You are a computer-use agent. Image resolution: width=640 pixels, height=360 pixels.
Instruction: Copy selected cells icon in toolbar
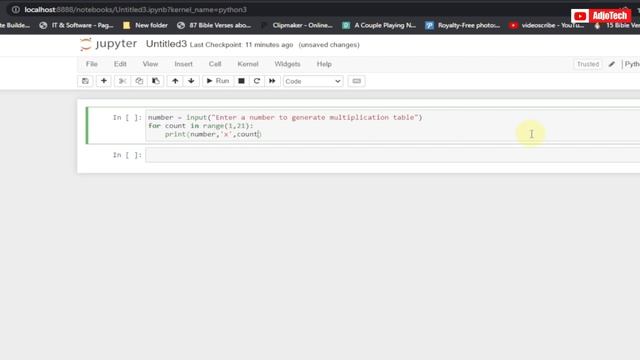point(139,81)
